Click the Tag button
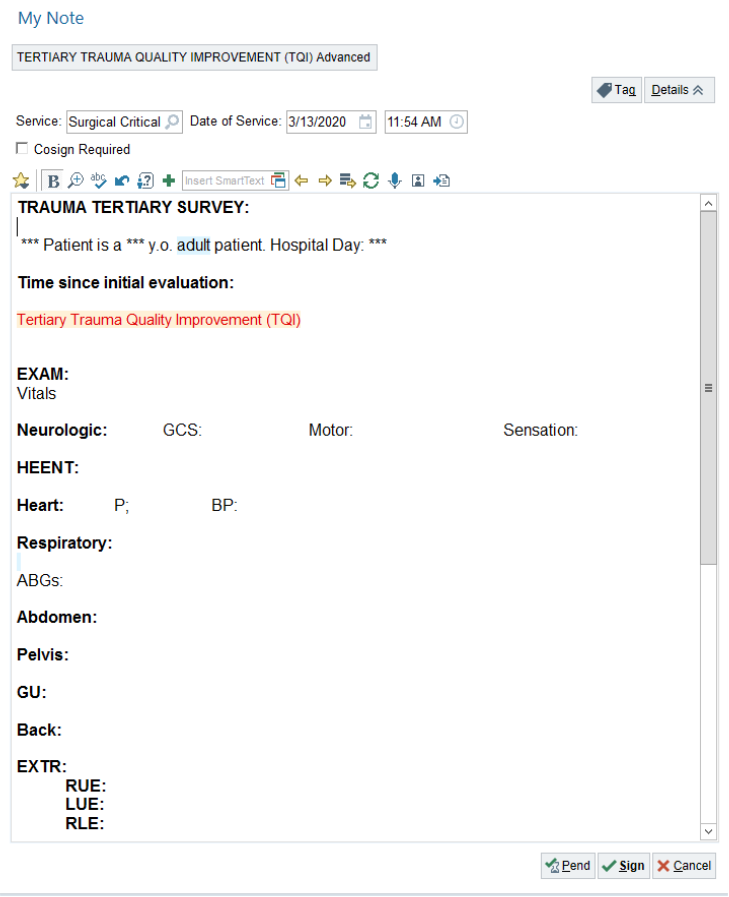Viewport: 729px width, 897px height. pyautogui.click(x=616, y=90)
